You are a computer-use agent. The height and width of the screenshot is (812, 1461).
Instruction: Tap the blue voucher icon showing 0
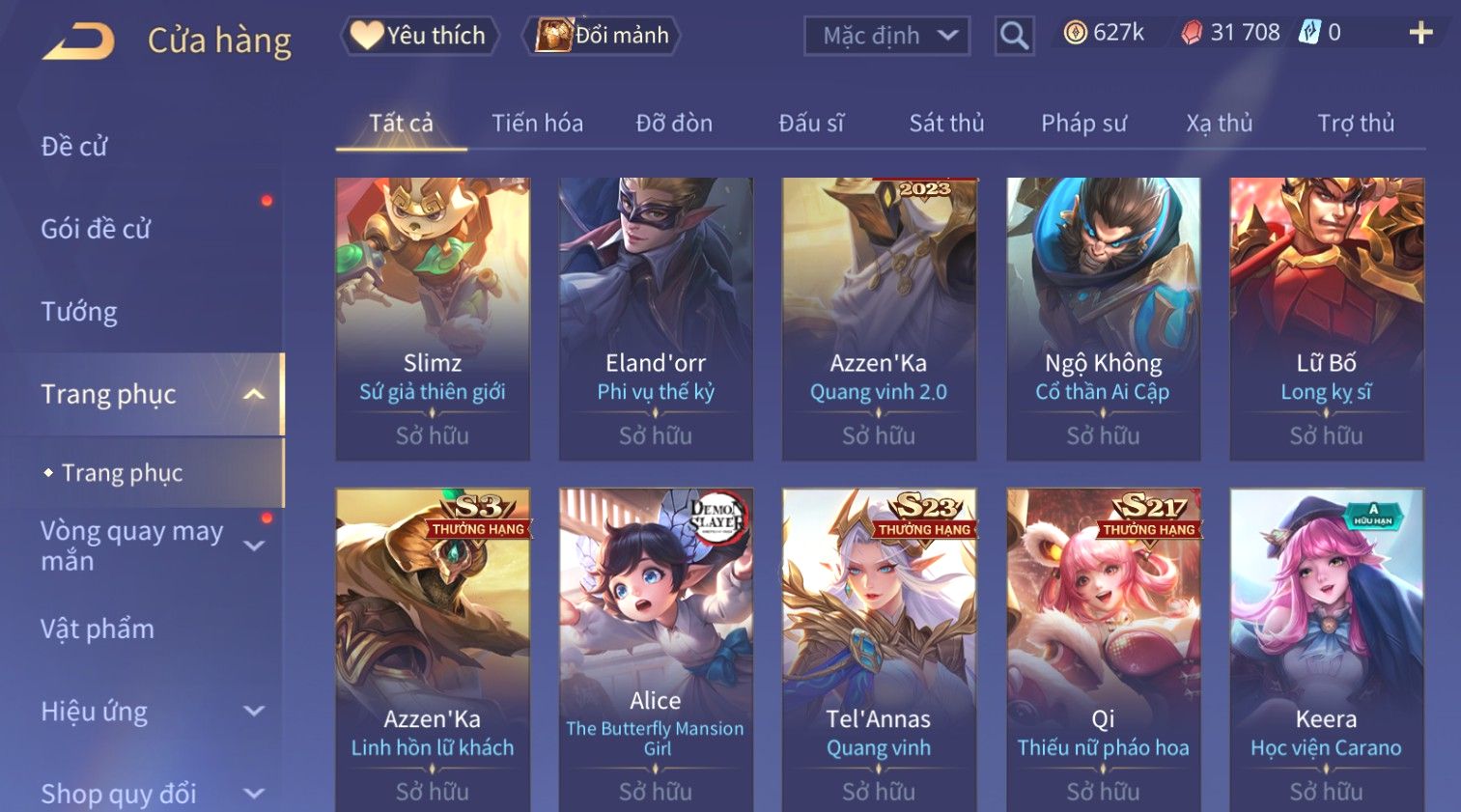(x=1308, y=33)
